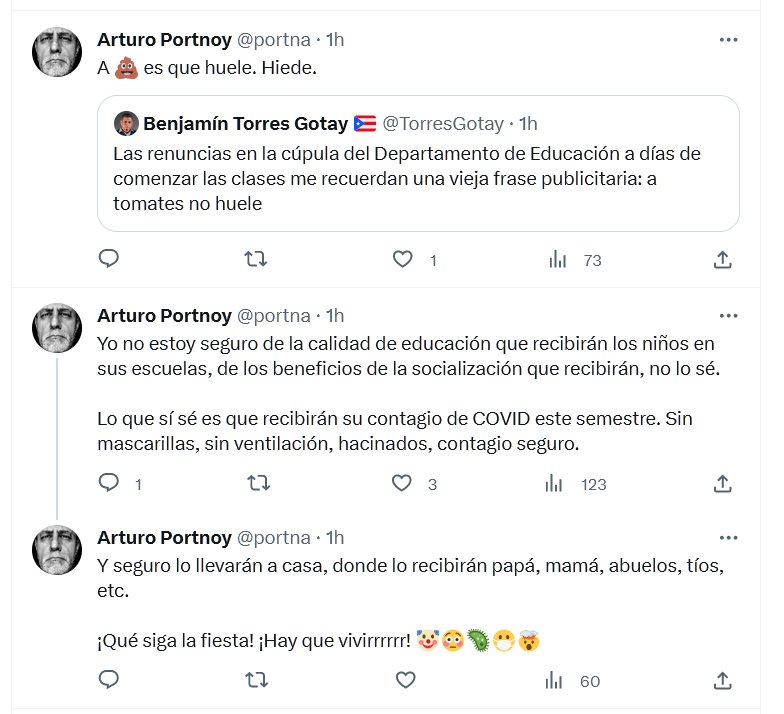Reply to the '¡Qué siga la fiesta!' tweet
The width and height of the screenshot is (784, 714).
(x=110, y=681)
